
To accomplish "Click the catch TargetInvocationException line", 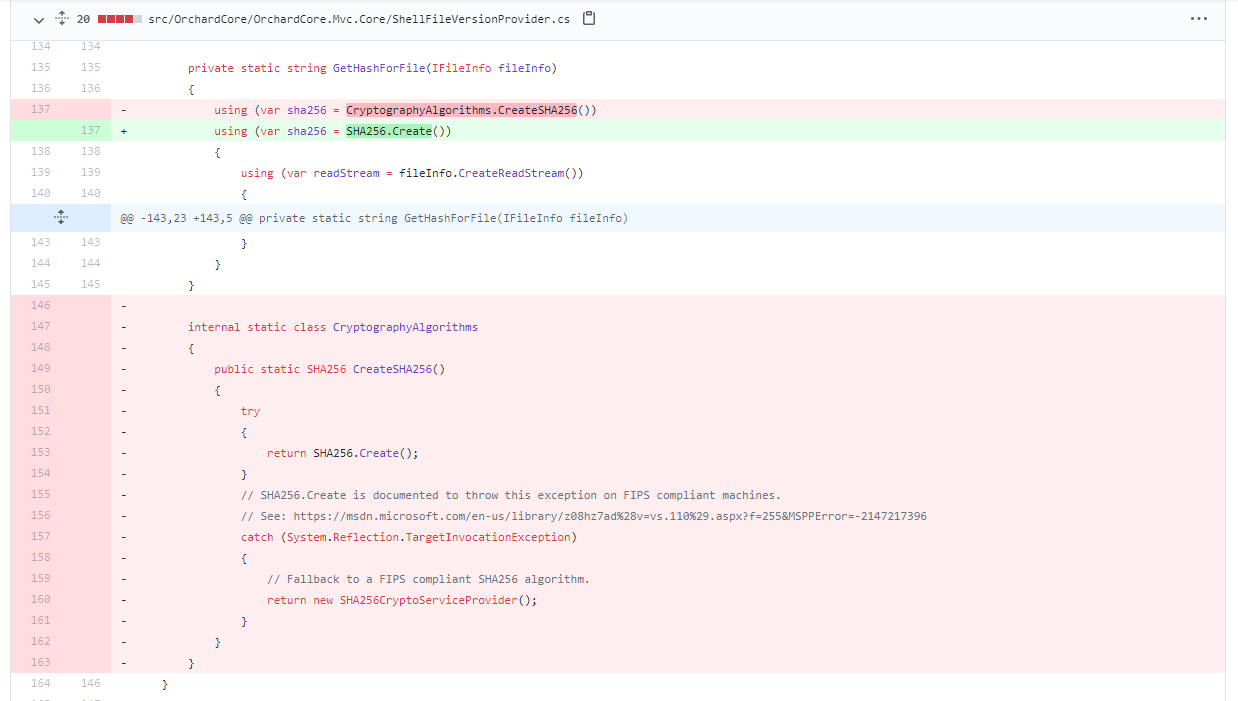I will [408, 537].
